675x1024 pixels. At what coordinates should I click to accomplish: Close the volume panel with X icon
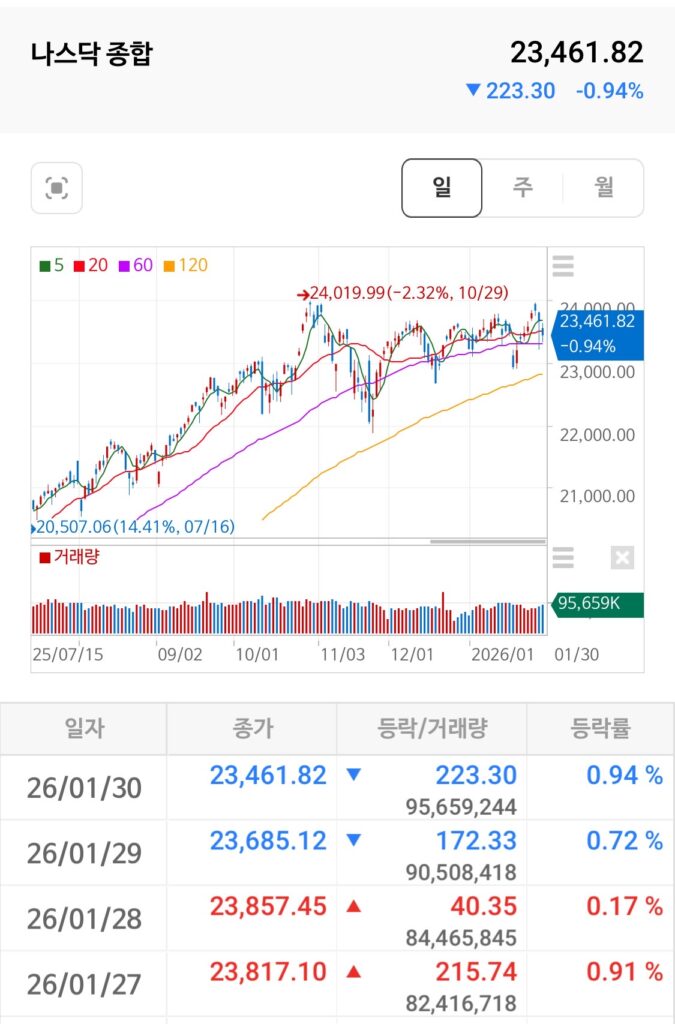[x=622, y=558]
